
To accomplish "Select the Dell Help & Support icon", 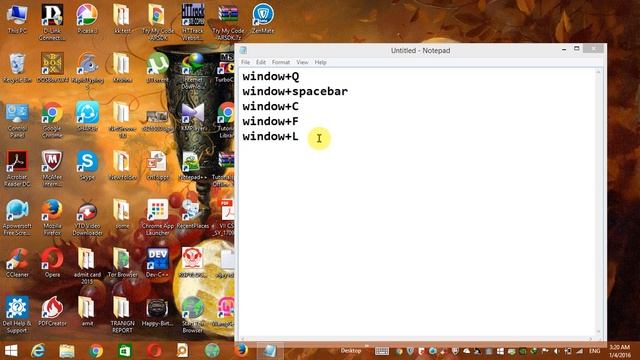I will pyautogui.click(x=17, y=314).
